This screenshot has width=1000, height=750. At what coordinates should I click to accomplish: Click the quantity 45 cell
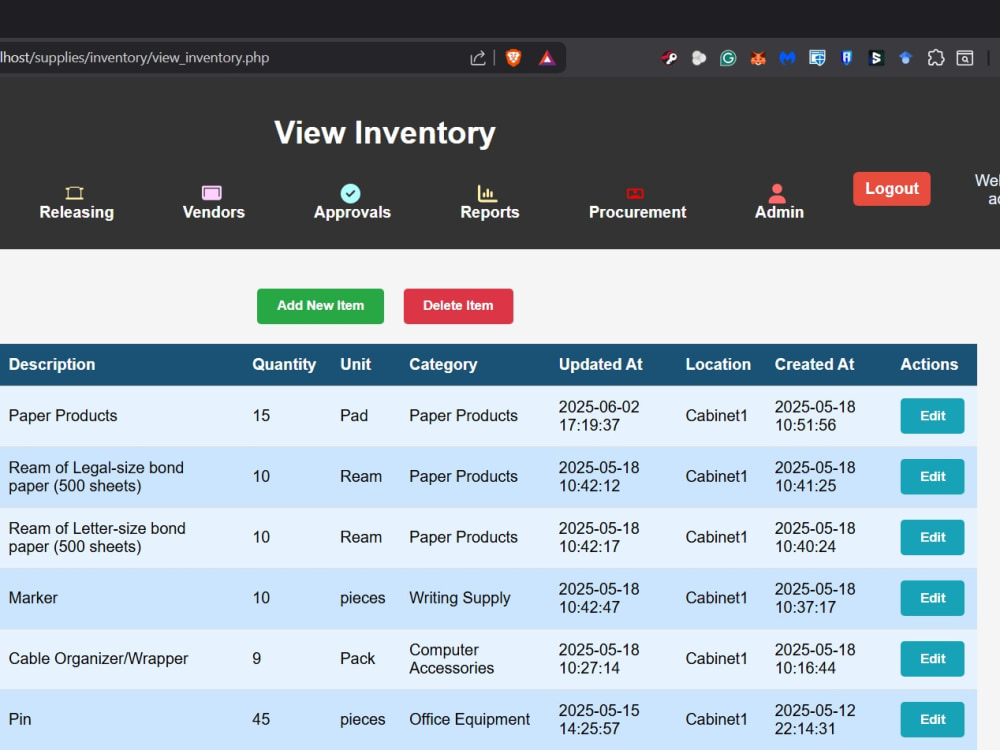(x=261, y=719)
